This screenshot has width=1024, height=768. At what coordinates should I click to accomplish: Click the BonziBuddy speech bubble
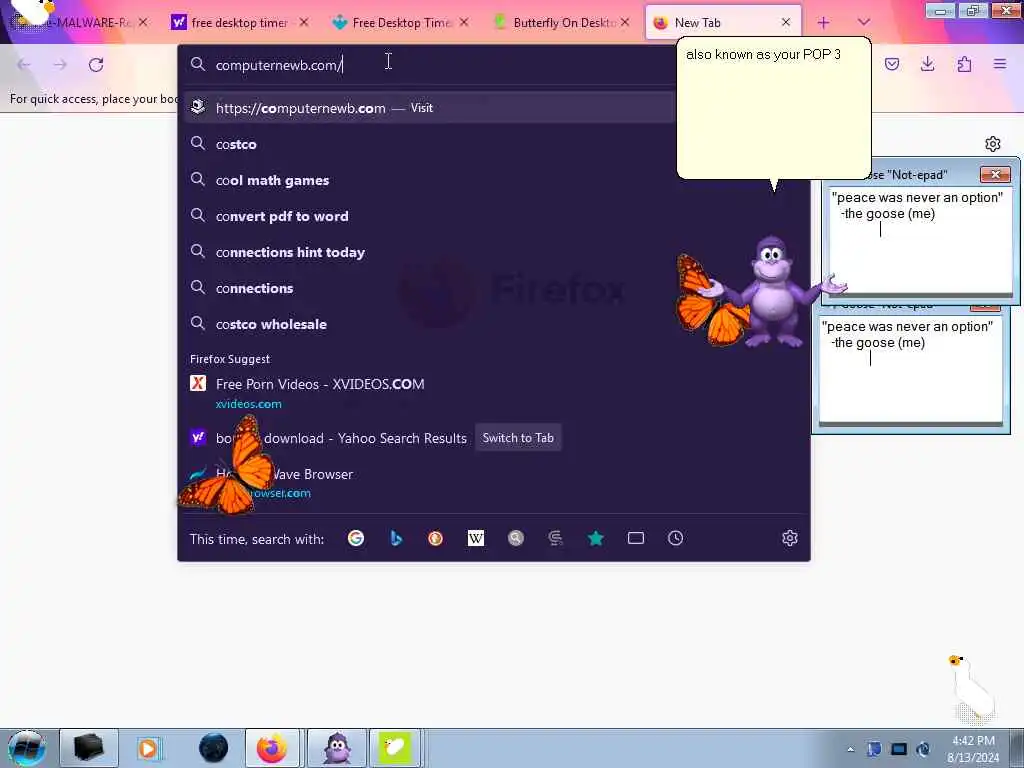(x=774, y=108)
